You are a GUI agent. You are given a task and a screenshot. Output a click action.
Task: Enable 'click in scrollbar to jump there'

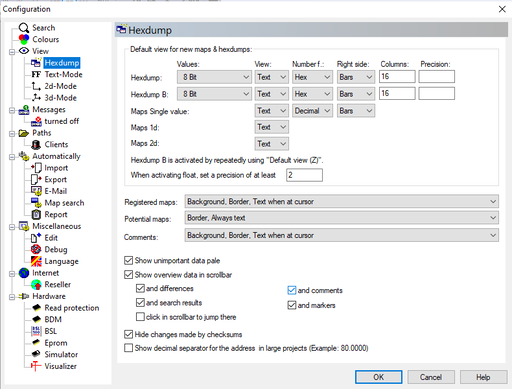click(140, 317)
